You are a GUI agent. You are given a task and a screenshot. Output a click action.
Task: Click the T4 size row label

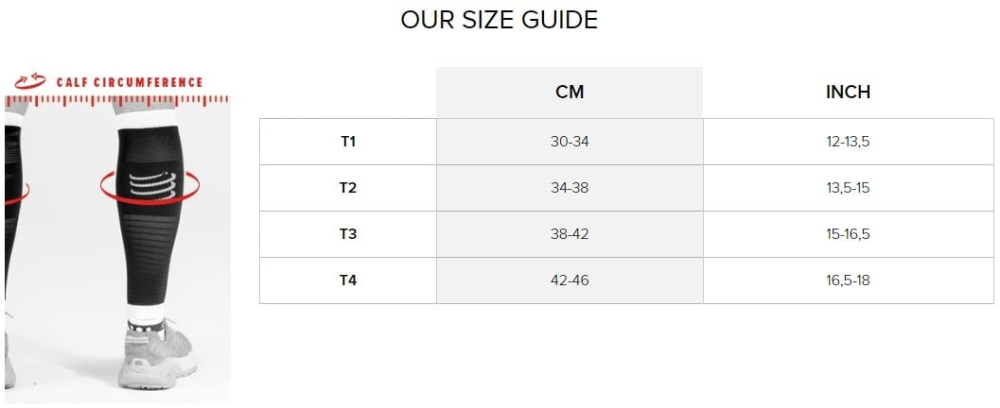coord(348,280)
